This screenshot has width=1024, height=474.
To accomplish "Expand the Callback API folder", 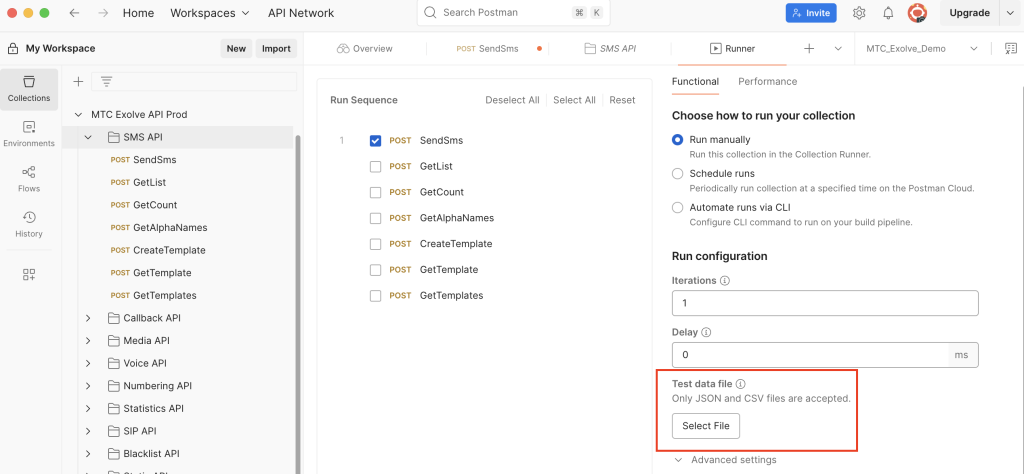I will [x=88, y=318].
